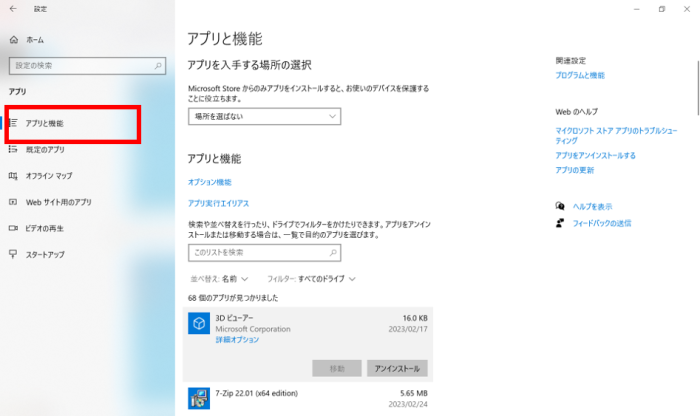Open the オプション機能 link
700x416 pixels.
(209, 182)
